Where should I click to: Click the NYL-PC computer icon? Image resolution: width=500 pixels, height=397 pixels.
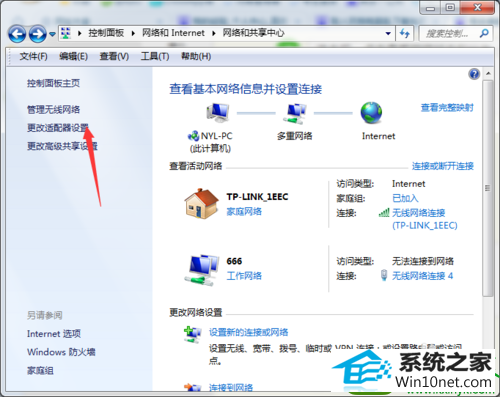pyautogui.click(x=218, y=113)
